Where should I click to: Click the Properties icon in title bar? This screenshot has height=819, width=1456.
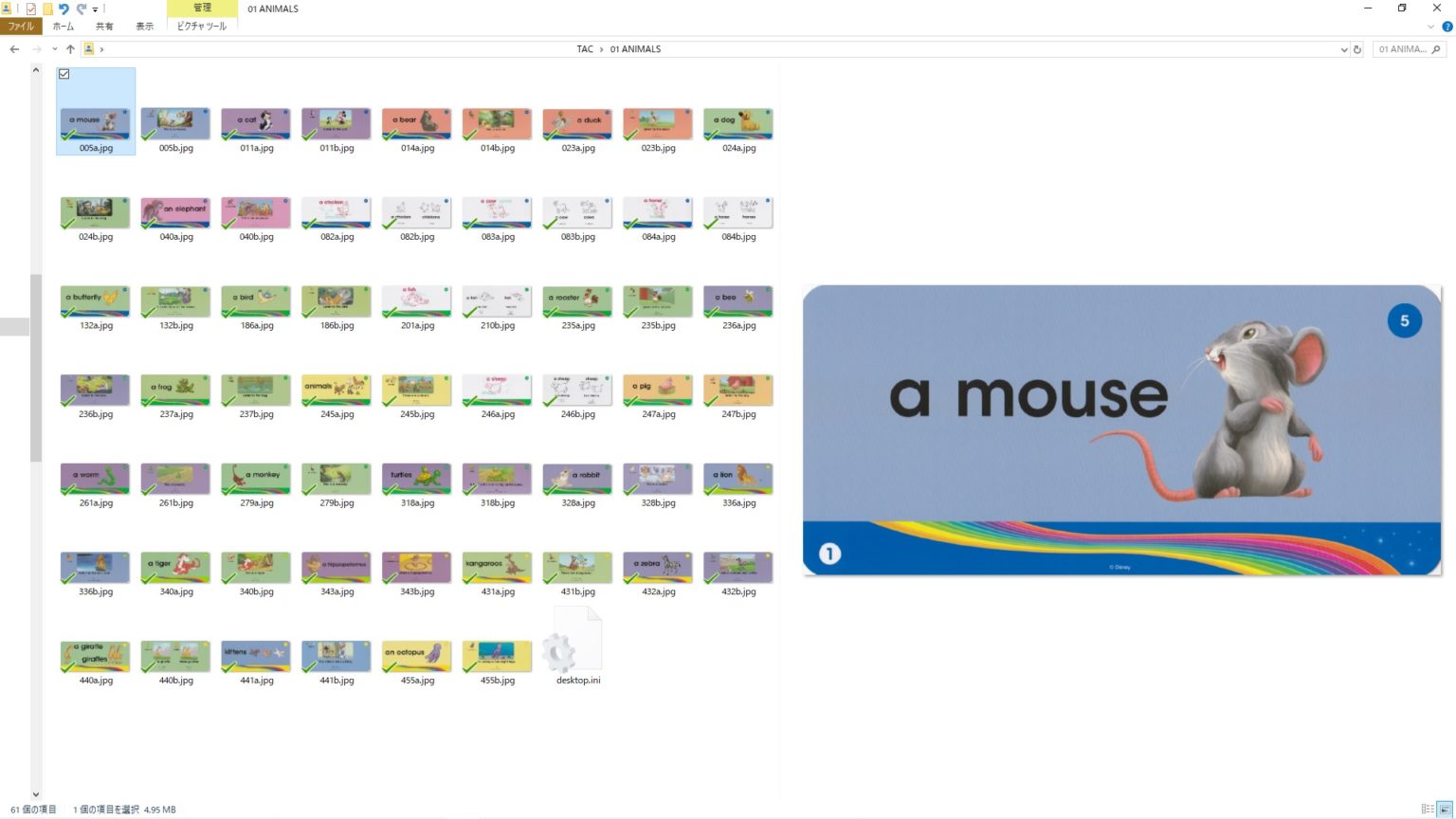pos(30,9)
